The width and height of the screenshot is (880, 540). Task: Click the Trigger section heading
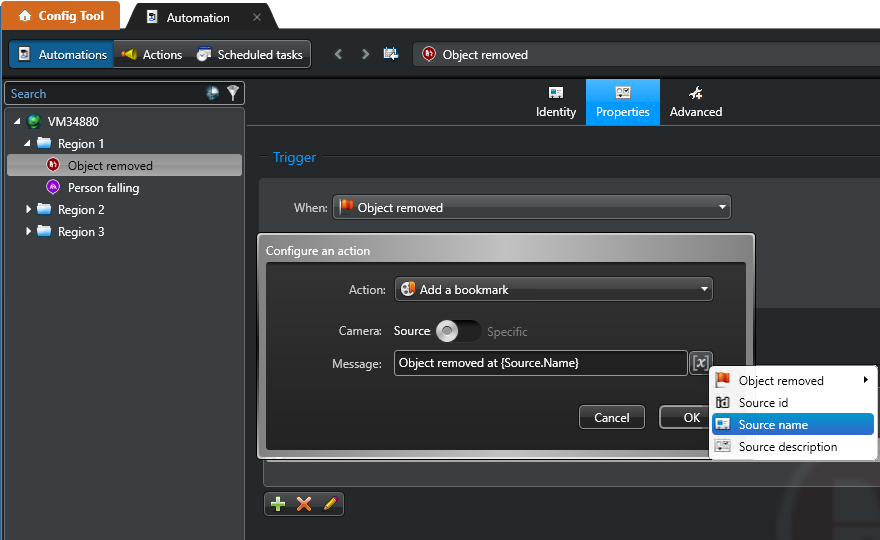pos(294,157)
